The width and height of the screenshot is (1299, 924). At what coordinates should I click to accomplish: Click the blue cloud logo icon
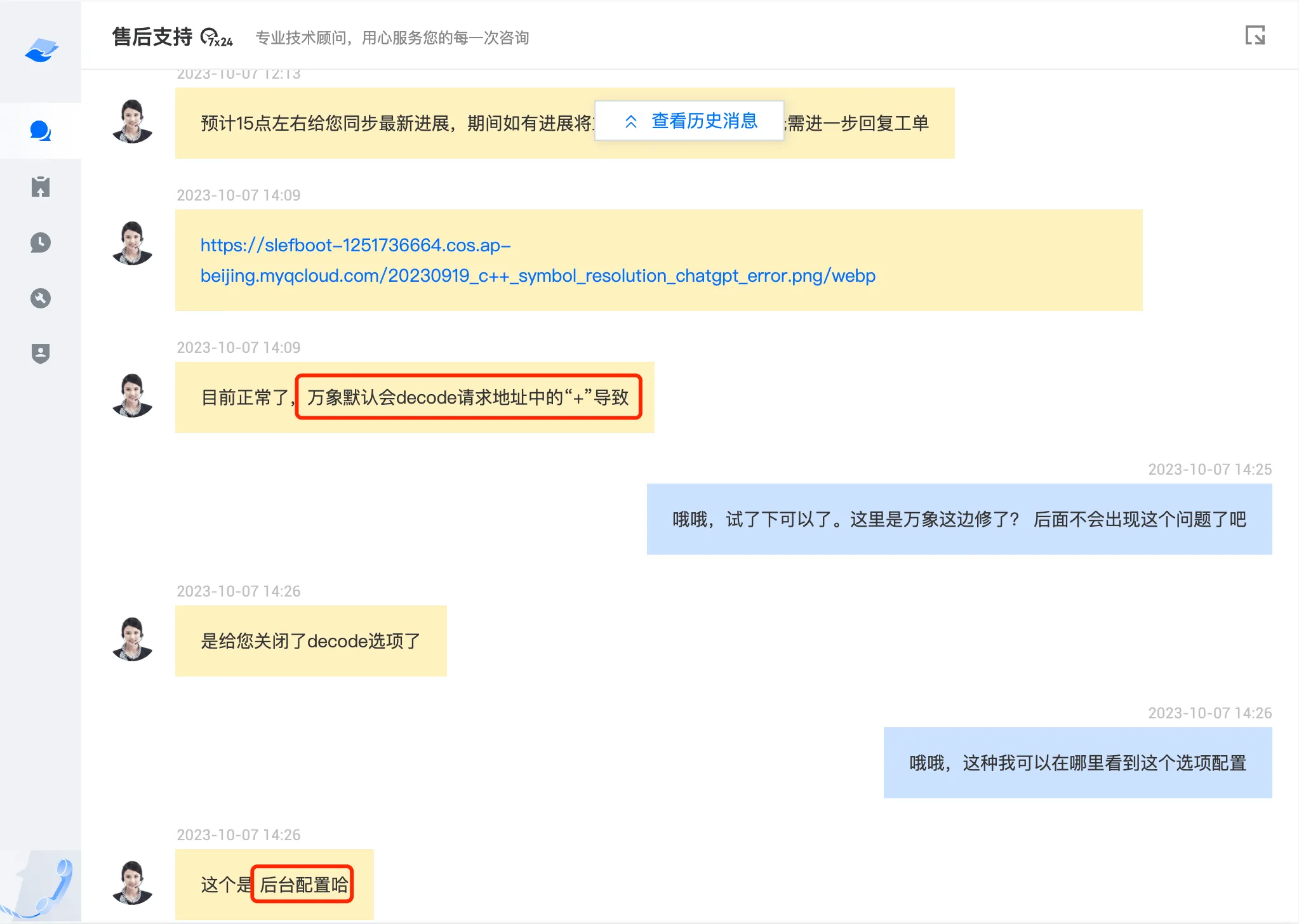click(x=41, y=50)
